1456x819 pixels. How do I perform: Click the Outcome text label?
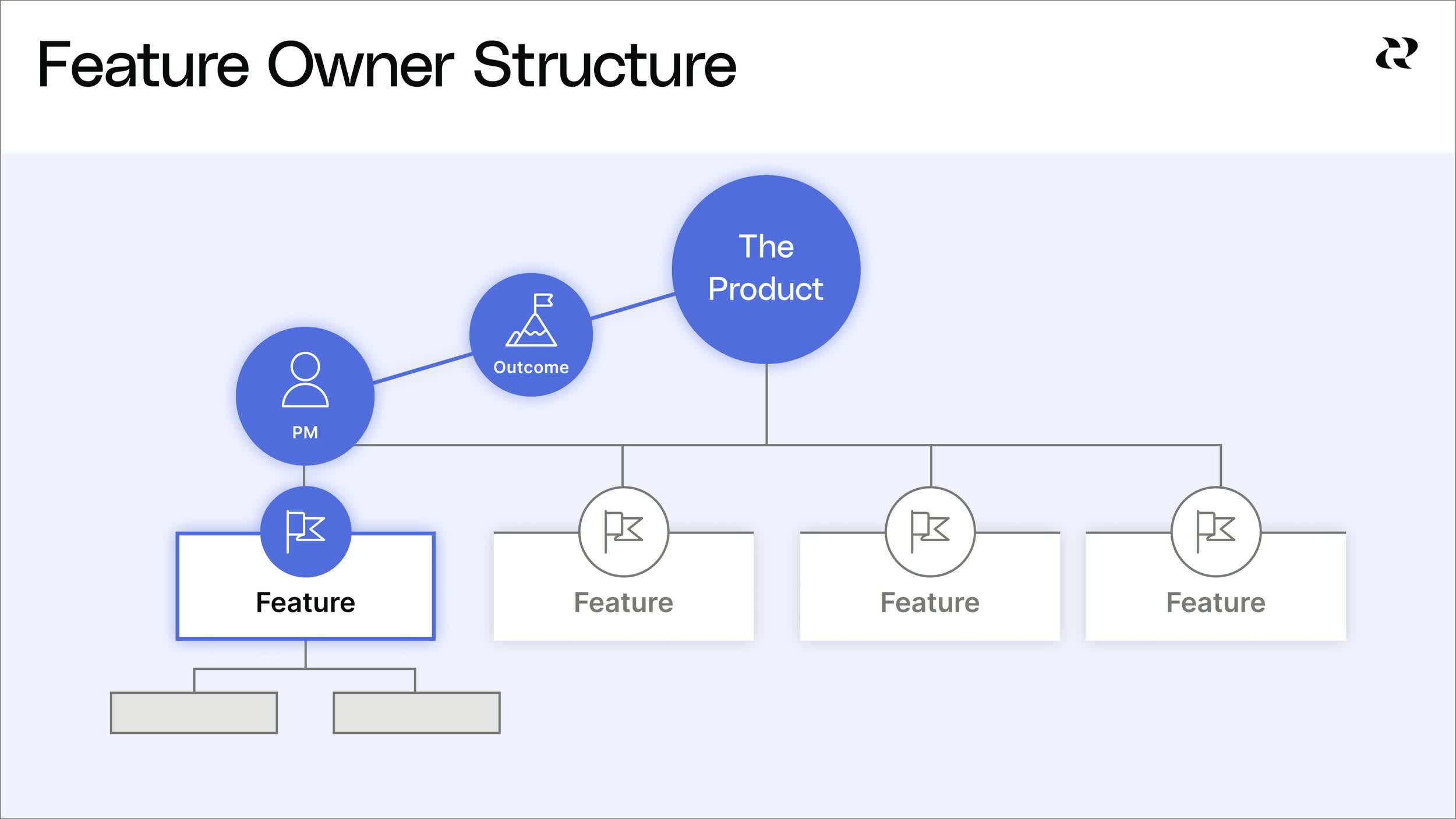(x=531, y=367)
